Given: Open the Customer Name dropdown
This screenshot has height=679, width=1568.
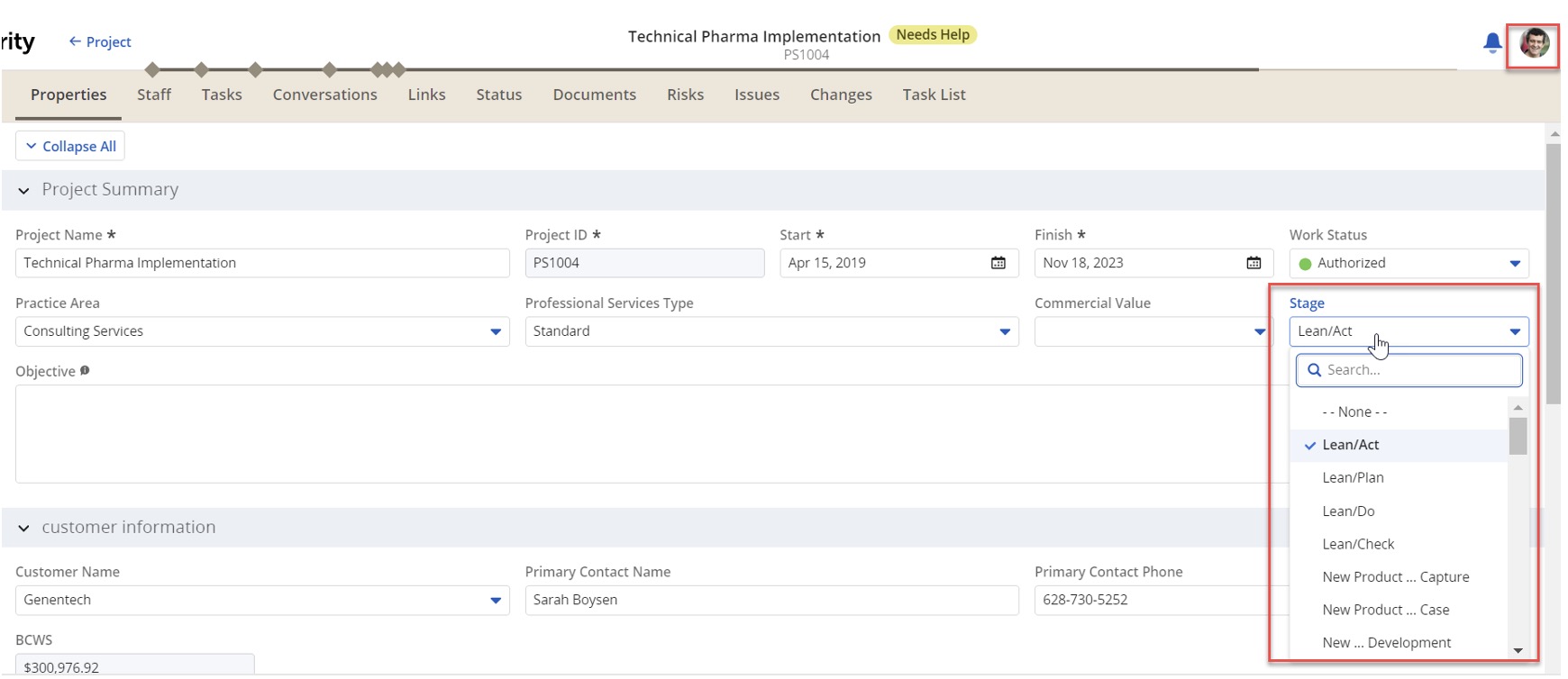Looking at the screenshot, I should tap(262, 600).
